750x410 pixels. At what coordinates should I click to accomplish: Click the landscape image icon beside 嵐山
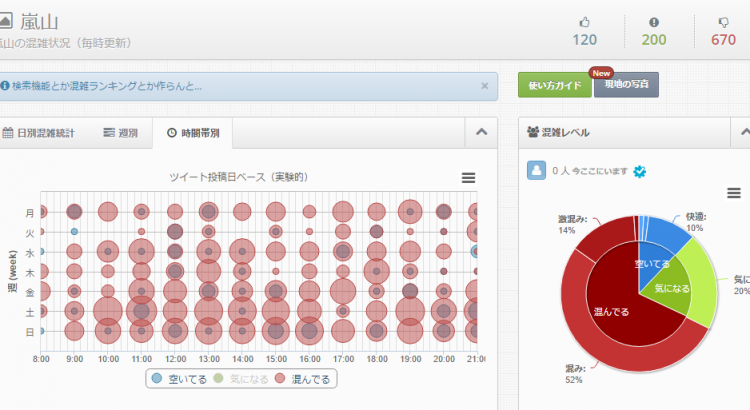tap(5, 21)
